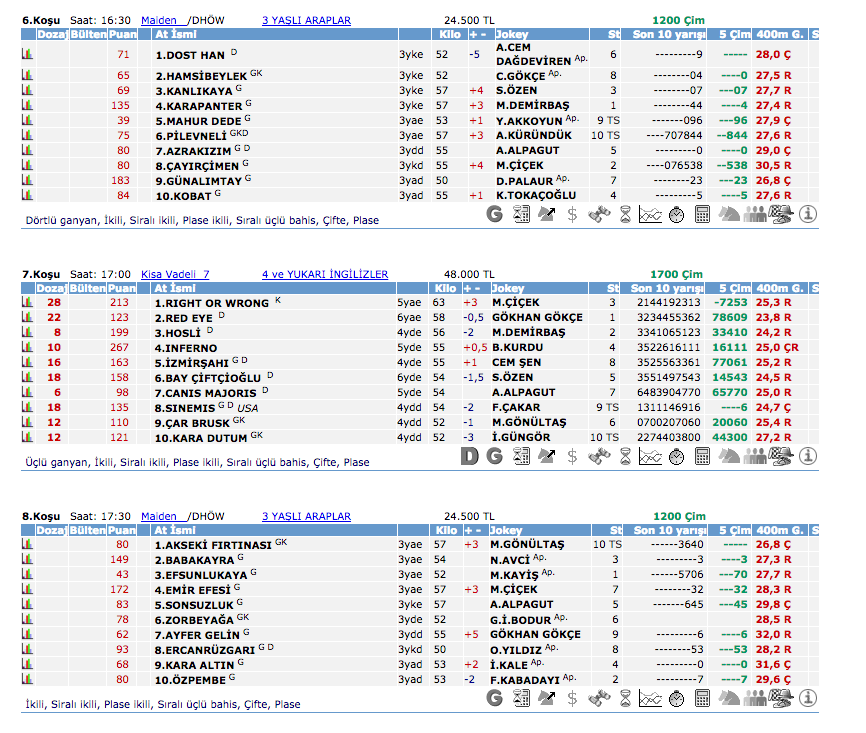Sort race 7 by Puan column header
The image size is (866, 733).
coord(122,288)
